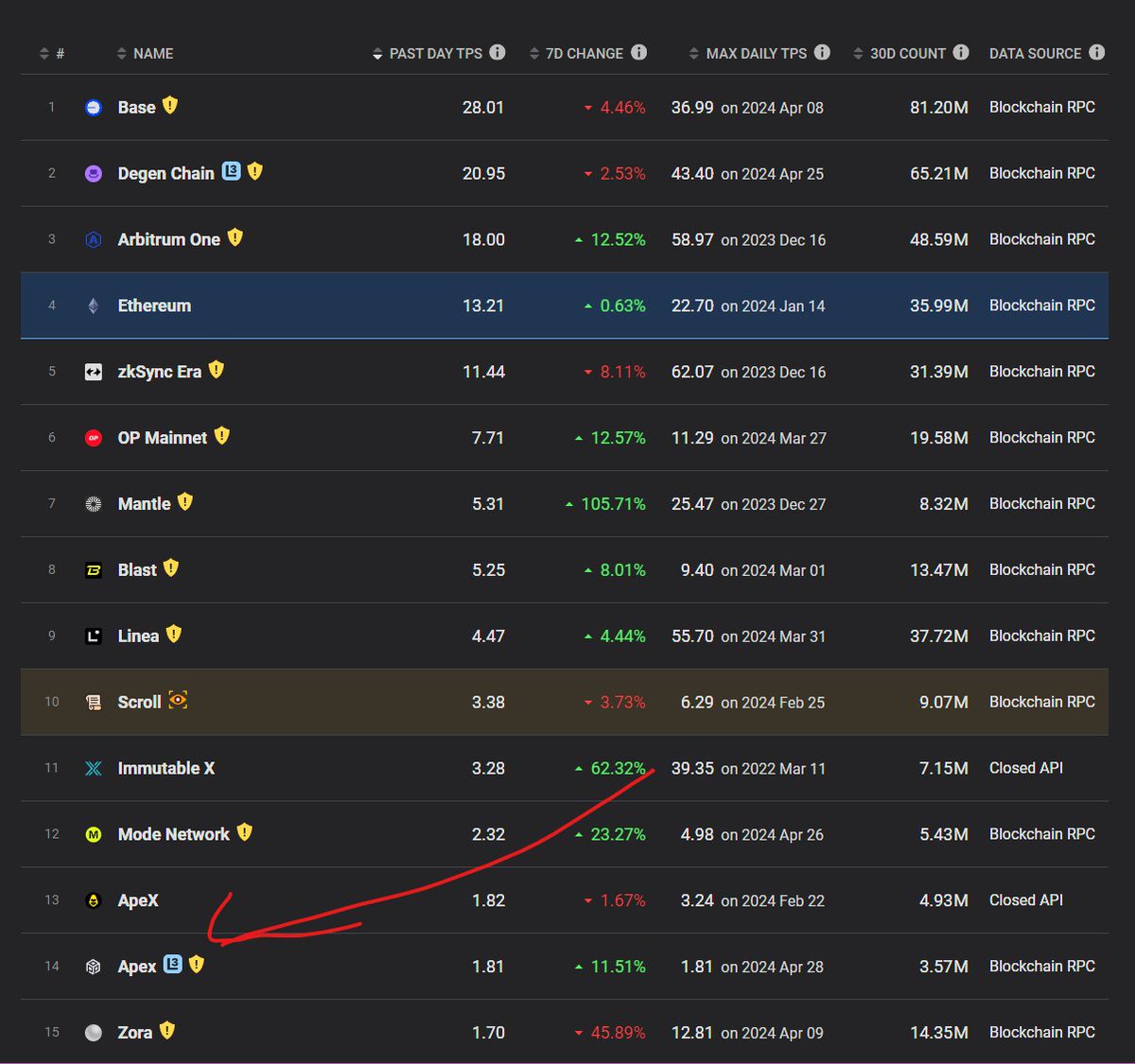Click the L3 badge beside Degen Chain

pyautogui.click(x=230, y=171)
